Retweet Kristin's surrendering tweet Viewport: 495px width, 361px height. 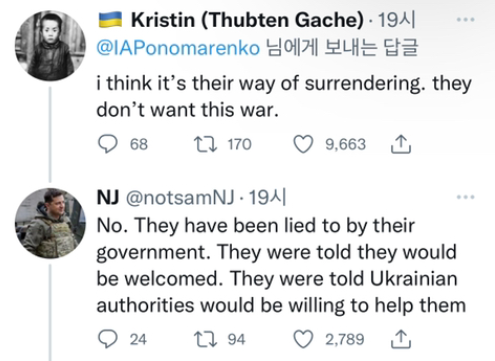pos(206,144)
